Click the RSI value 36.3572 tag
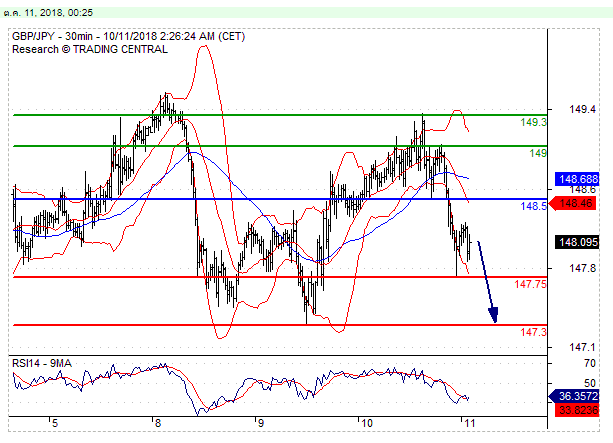613x443 pixels. point(575,396)
